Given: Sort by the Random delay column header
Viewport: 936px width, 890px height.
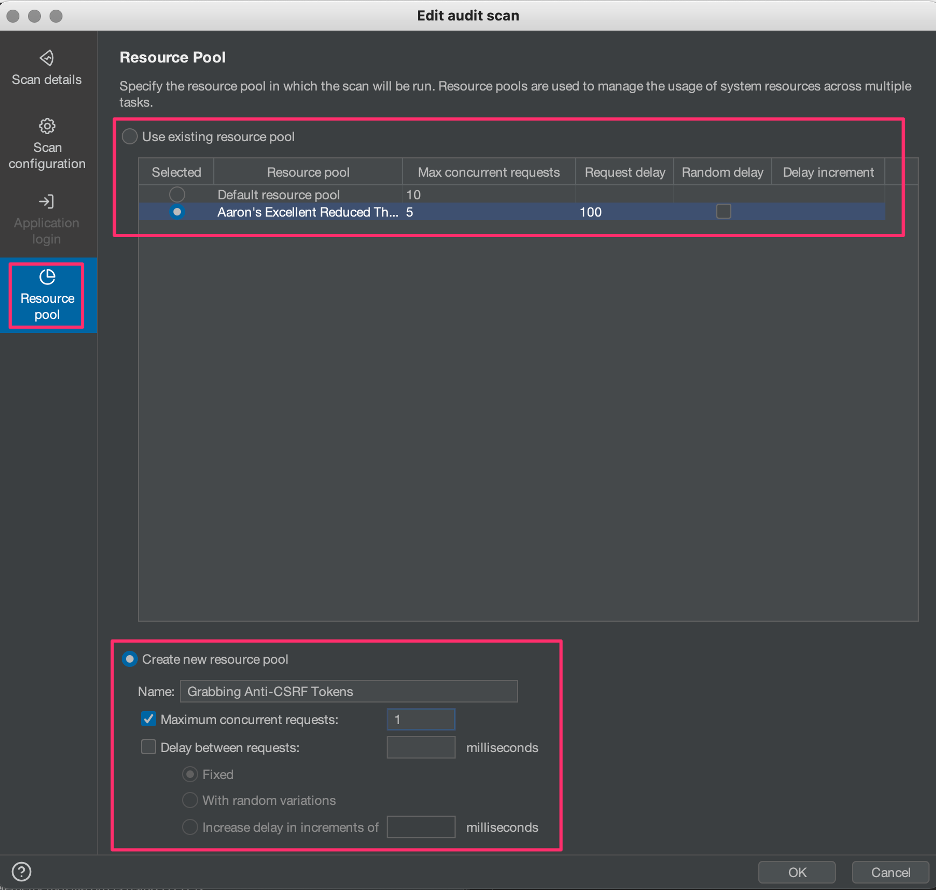Looking at the screenshot, I should [x=722, y=172].
